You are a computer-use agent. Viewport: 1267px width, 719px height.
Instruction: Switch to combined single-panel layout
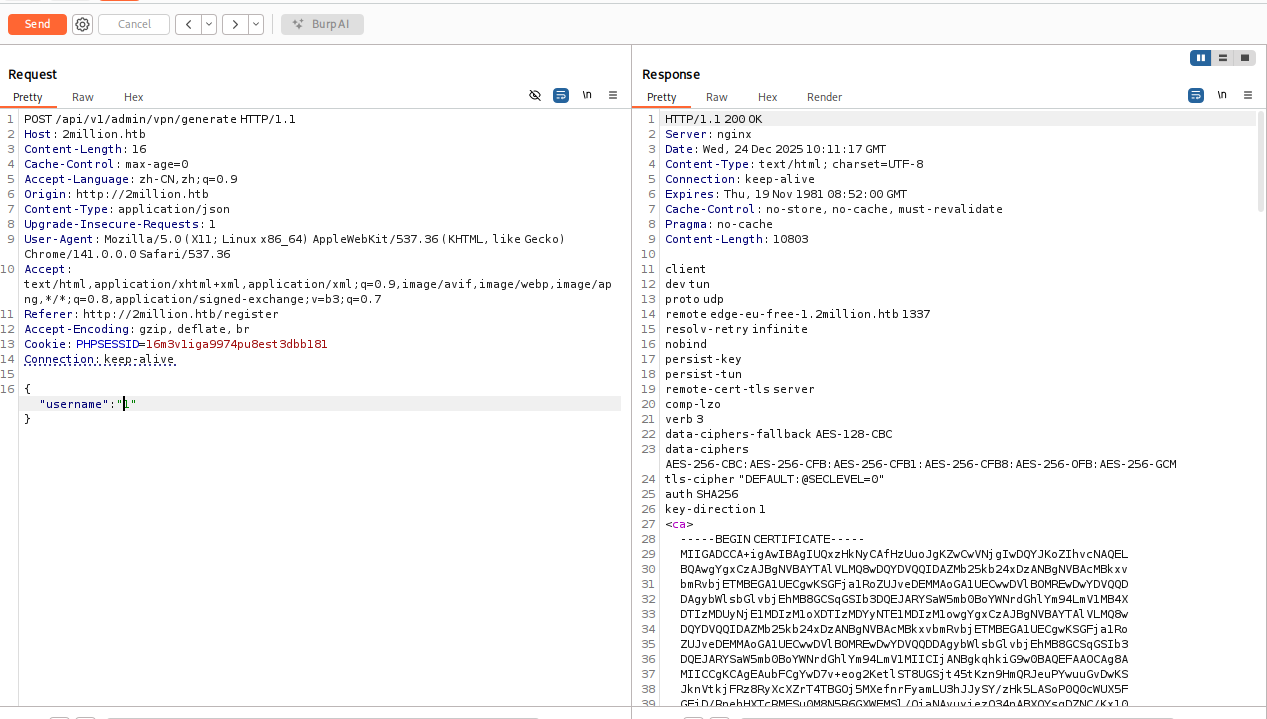(x=1245, y=58)
